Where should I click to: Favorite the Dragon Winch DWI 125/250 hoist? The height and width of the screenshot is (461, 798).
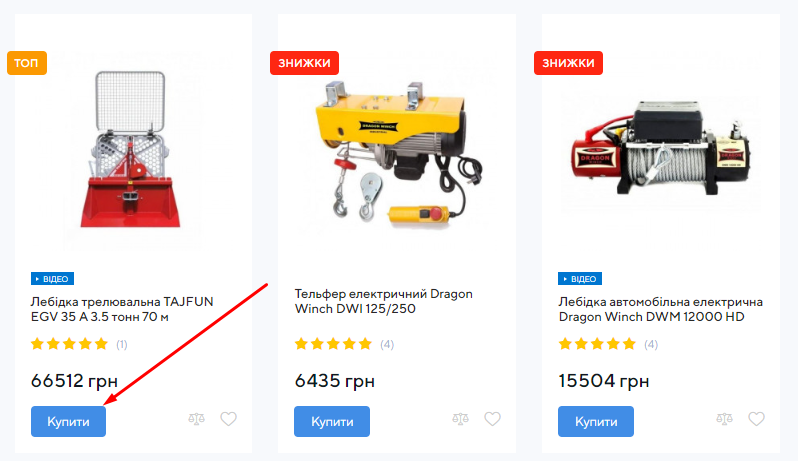pyautogui.click(x=492, y=419)
